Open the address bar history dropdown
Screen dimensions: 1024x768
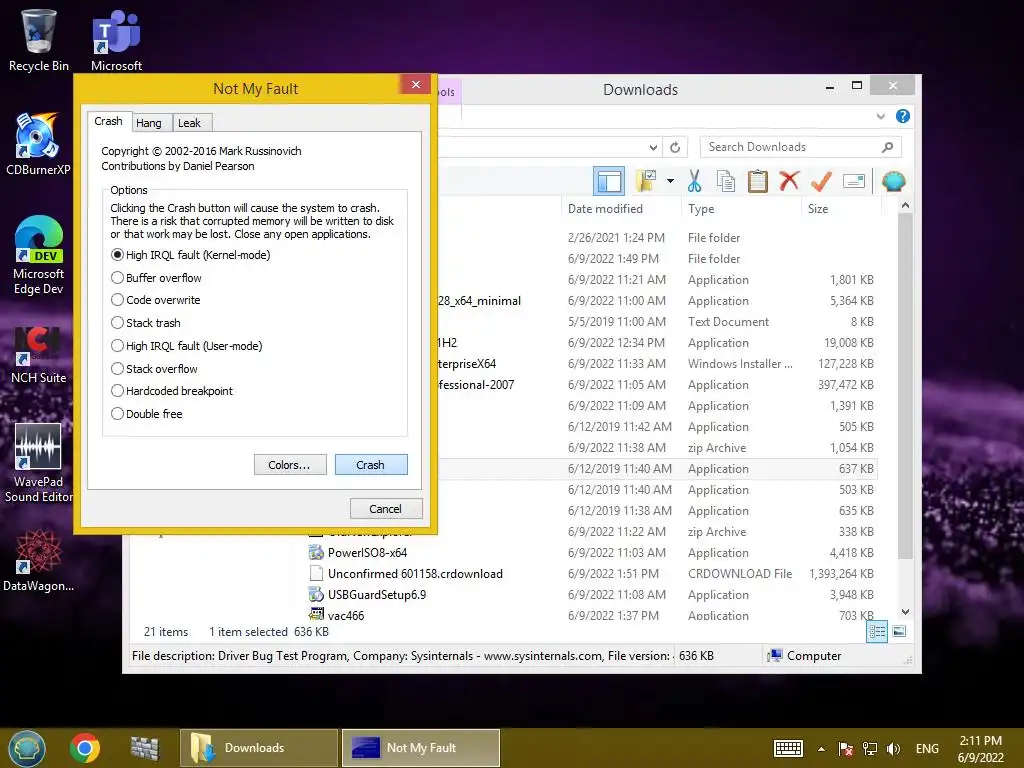click(653, 147)
